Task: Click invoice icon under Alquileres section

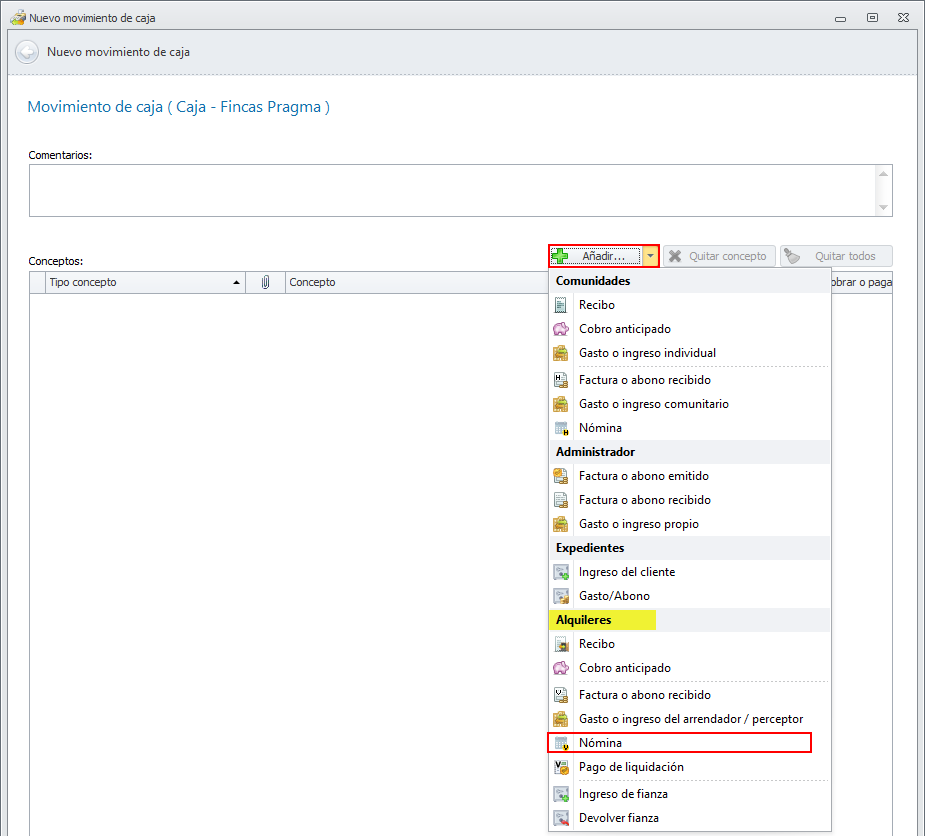Action: point(561,695)
